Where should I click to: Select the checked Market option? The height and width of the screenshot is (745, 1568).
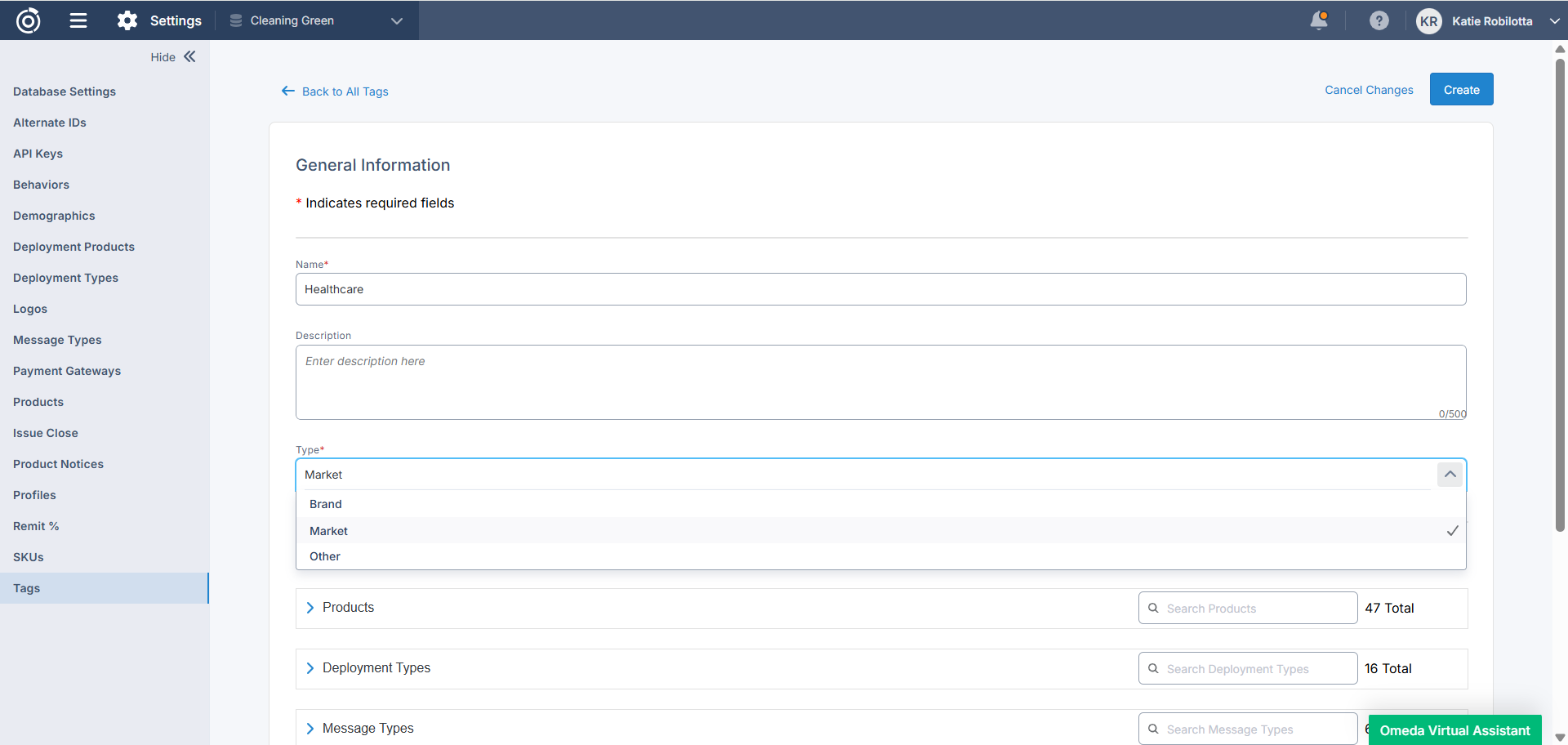click(x=329, y=531)
